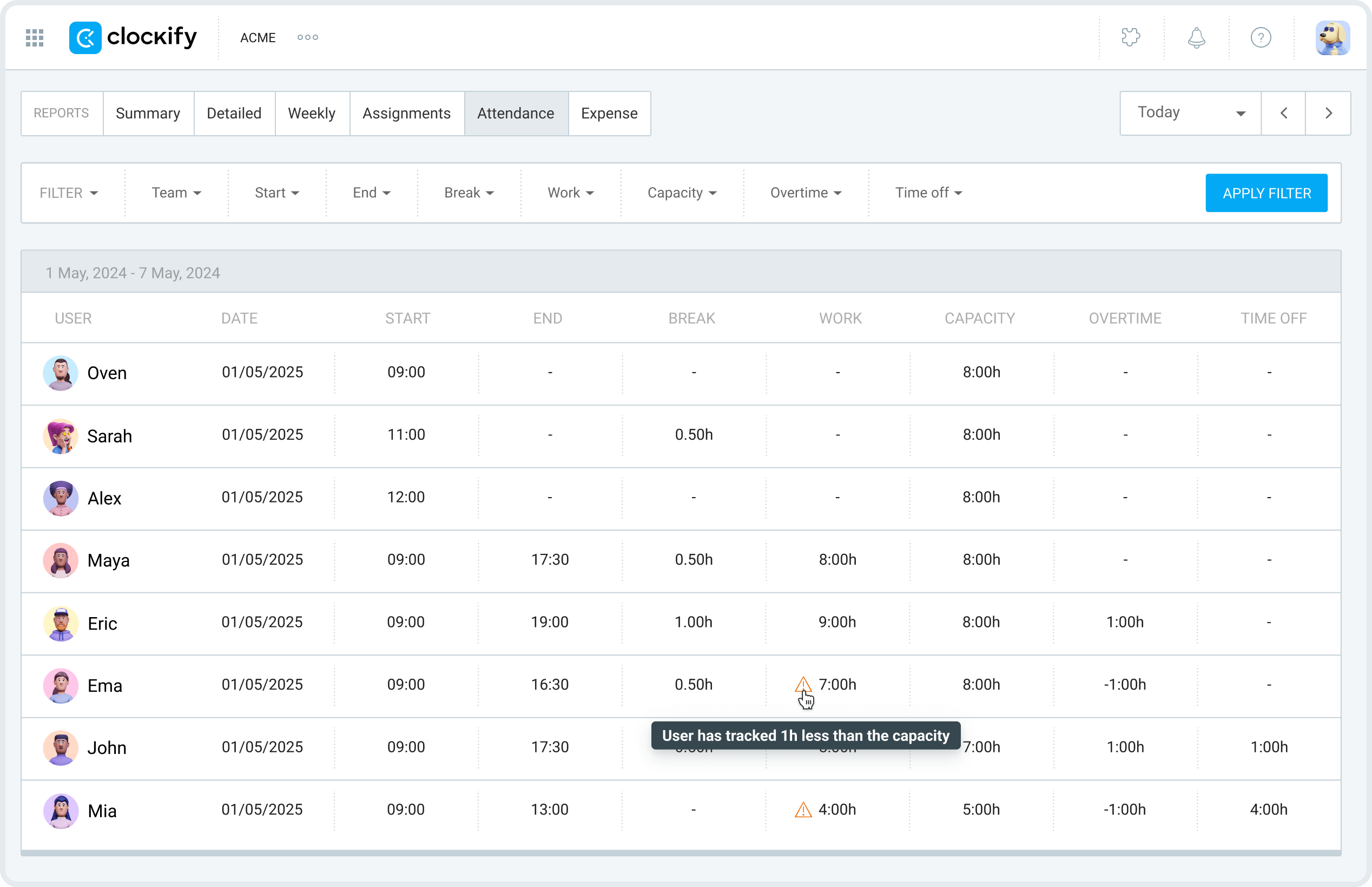
Task: Click the Clockify logo
Action: (134, 37)
